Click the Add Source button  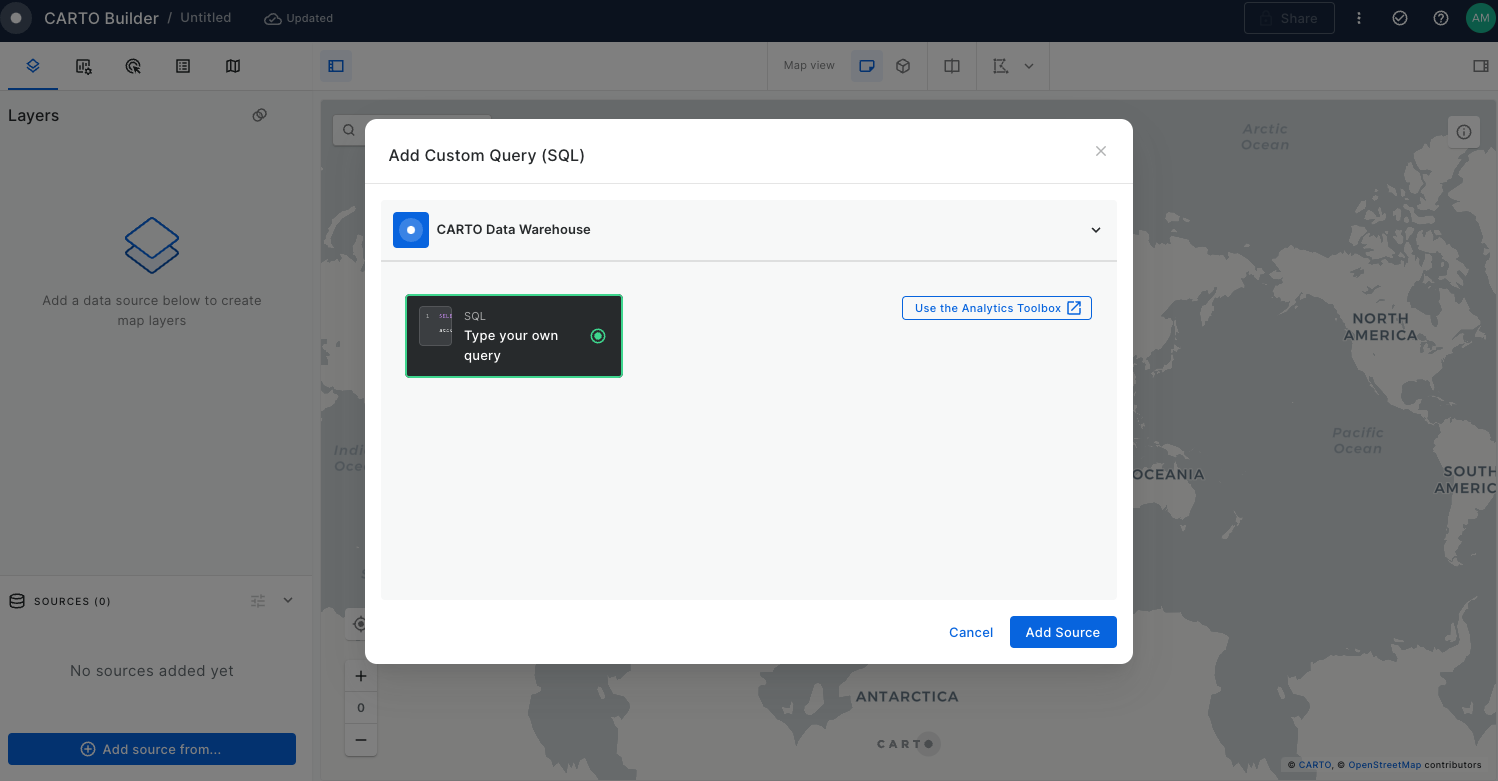click(1062, 632)
